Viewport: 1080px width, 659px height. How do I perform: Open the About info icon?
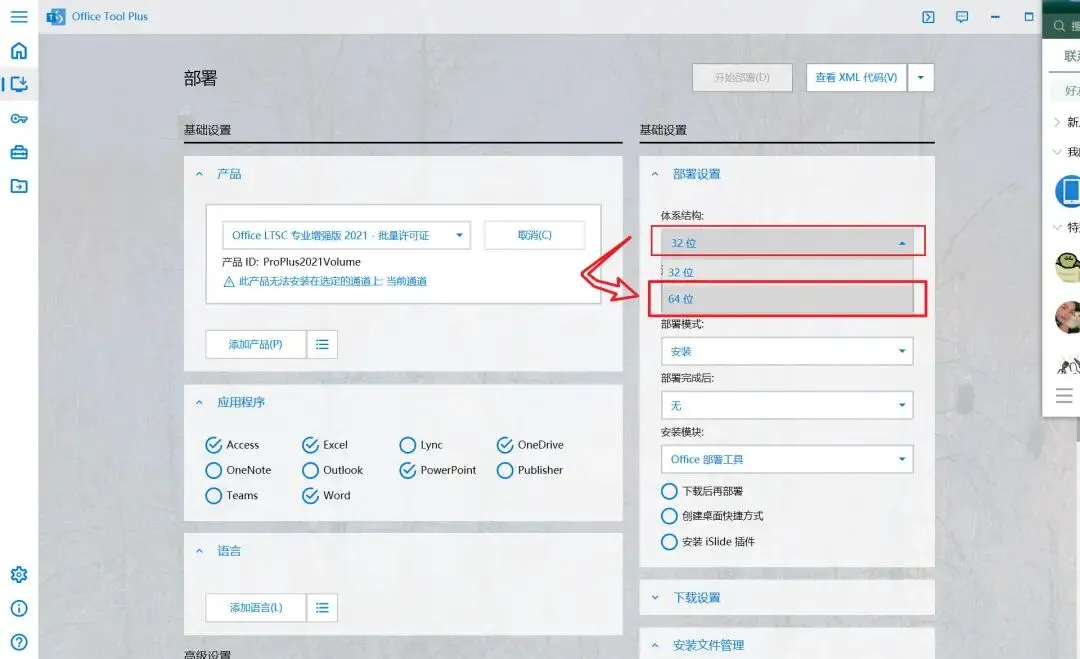tap(19, 608)
